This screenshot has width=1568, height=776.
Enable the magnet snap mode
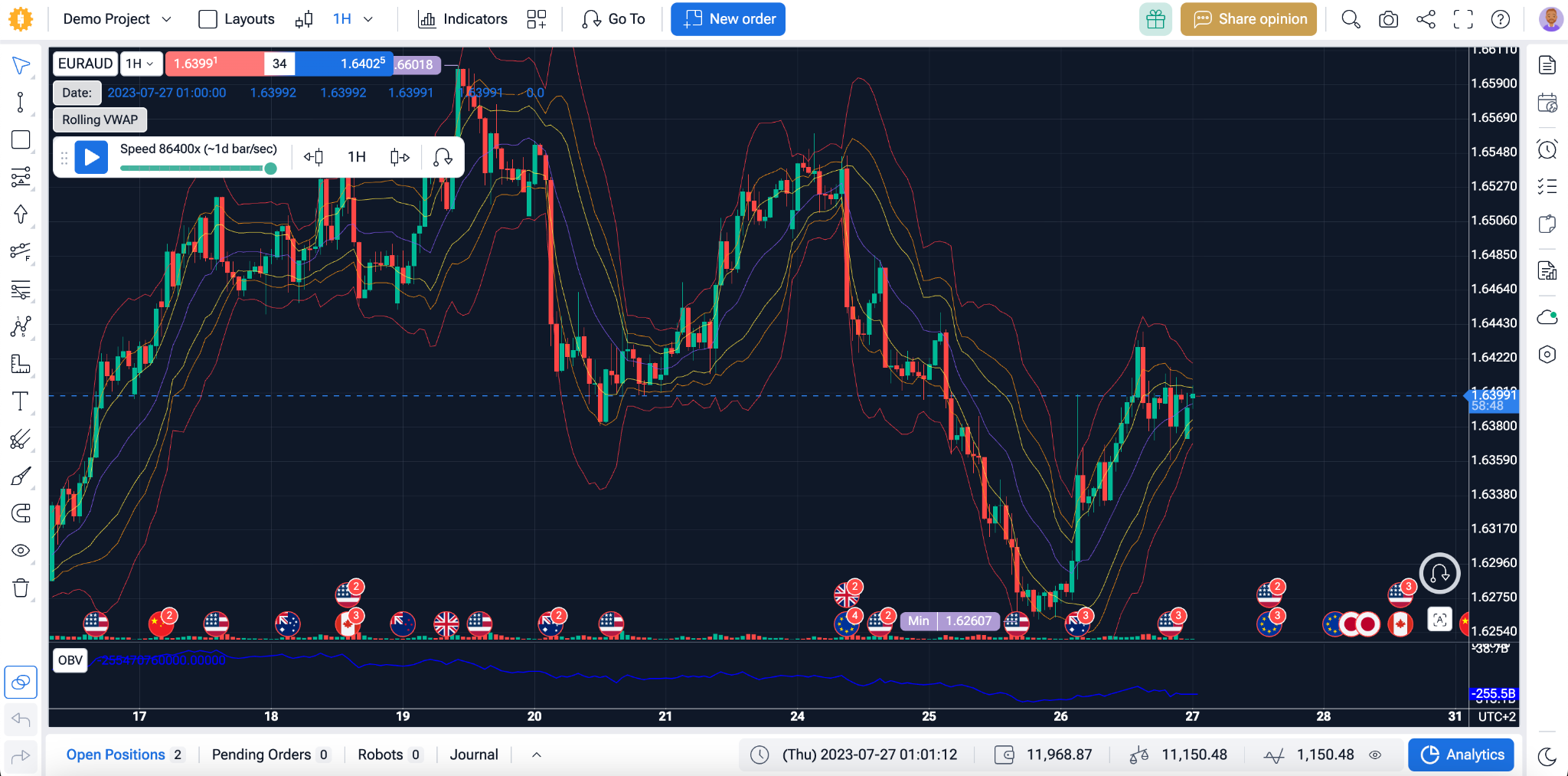[x=21, y=513]
